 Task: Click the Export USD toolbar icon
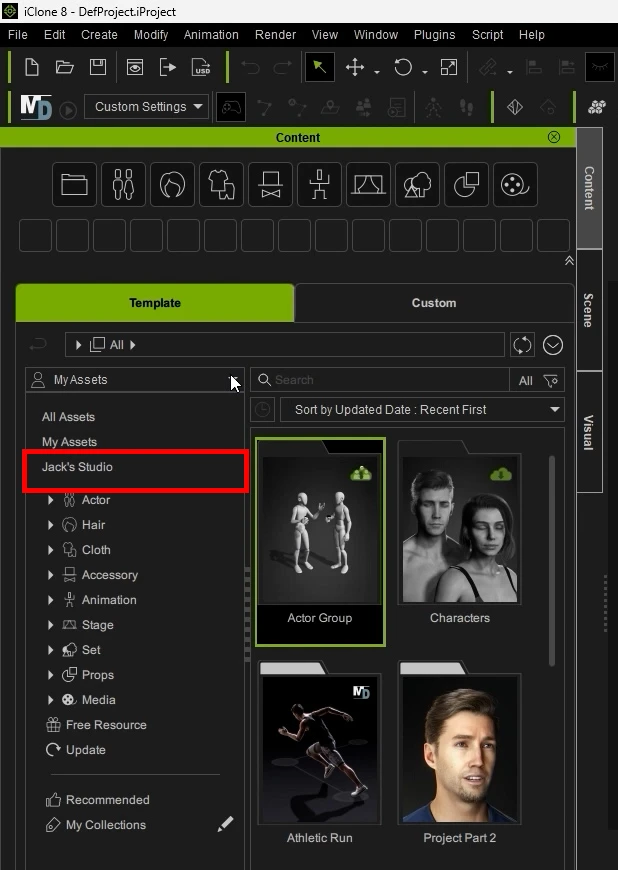pyautogui.click(x=201, y=68)
